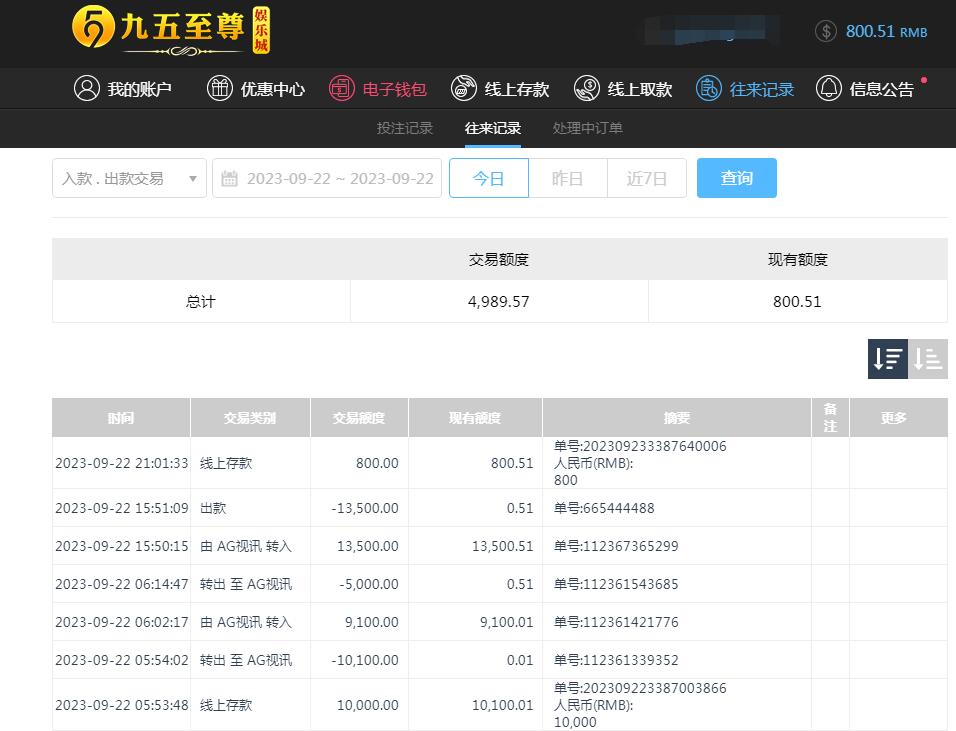Click the calendar icon in date field
The image size is (956, 731).
pos(230,179)
